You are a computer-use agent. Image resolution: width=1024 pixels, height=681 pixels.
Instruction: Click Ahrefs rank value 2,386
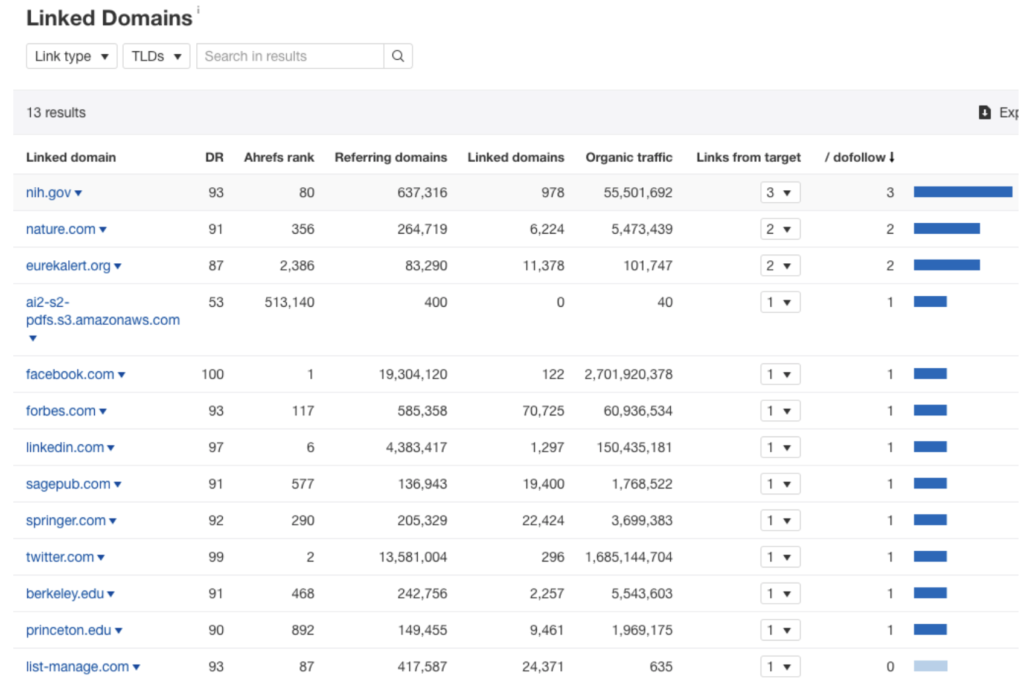(x=297, y=266)
